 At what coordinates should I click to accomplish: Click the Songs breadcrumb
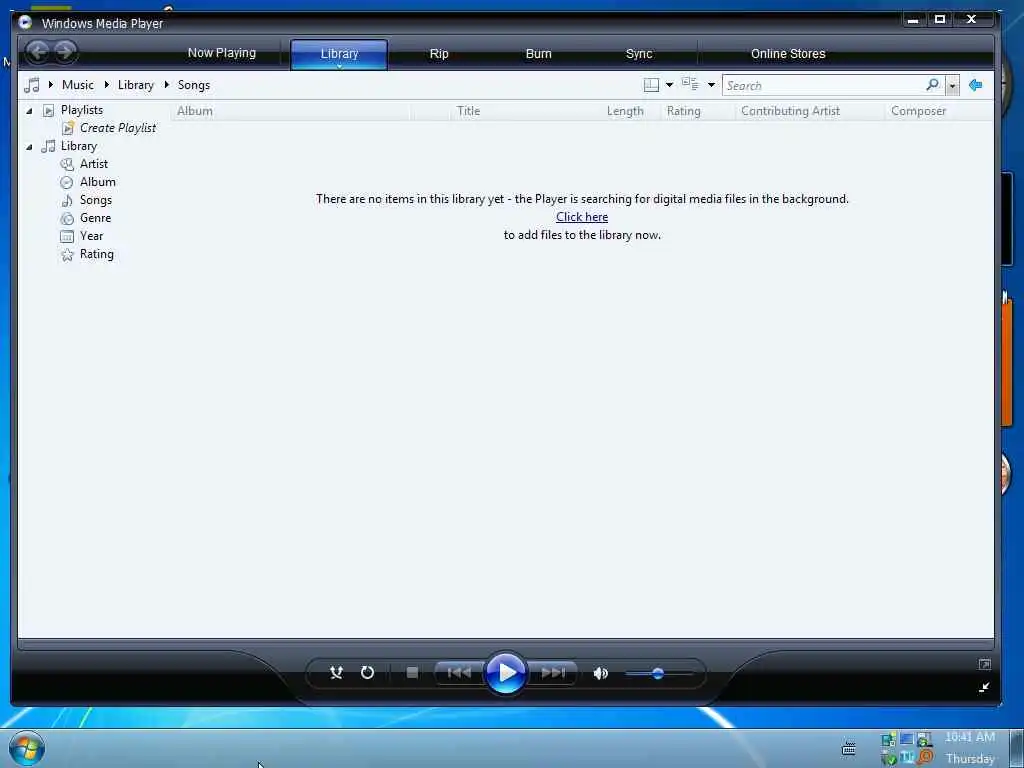pyautogui.click(x=194, y=85)
